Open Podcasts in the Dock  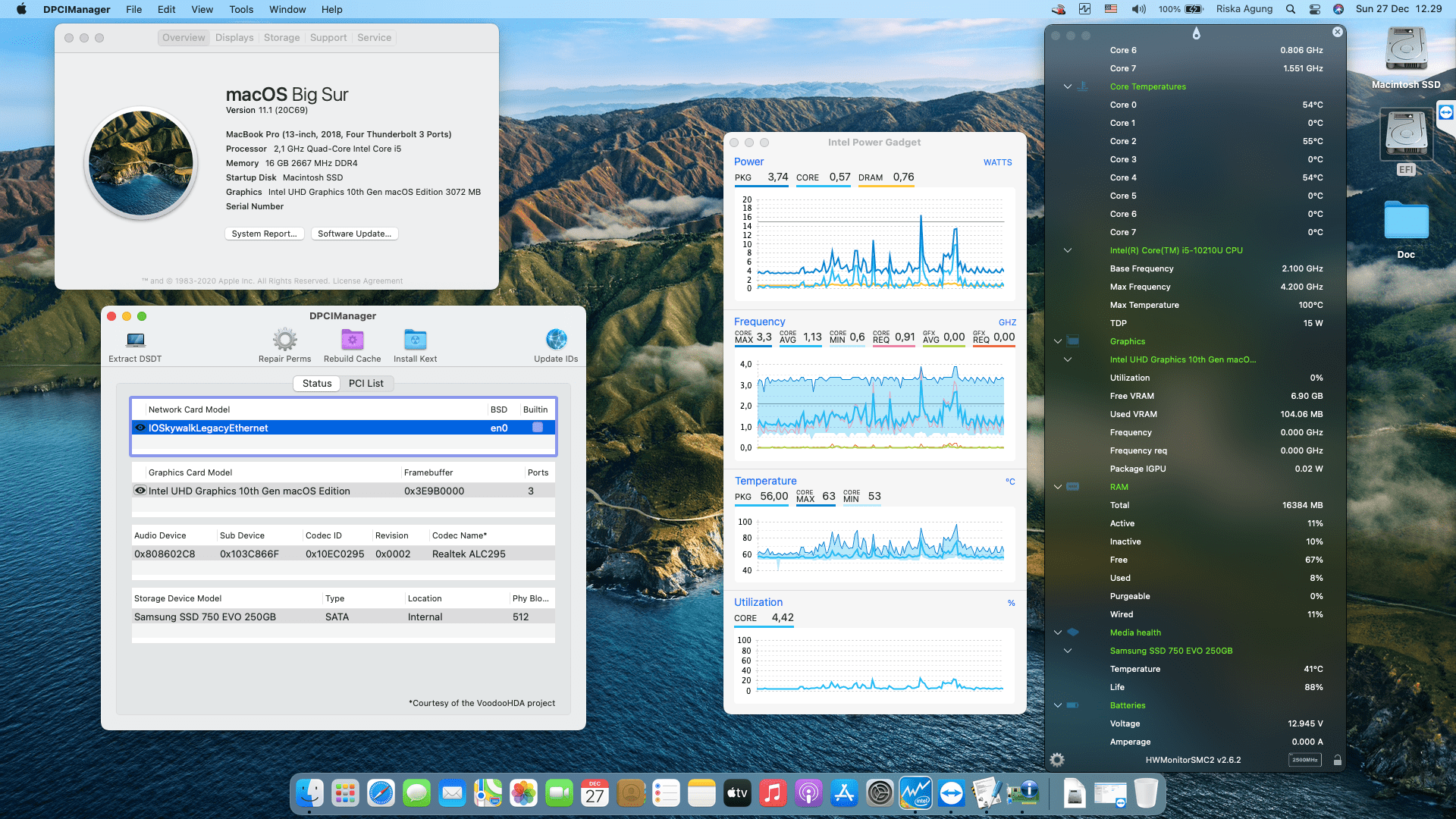click(808, 793)
